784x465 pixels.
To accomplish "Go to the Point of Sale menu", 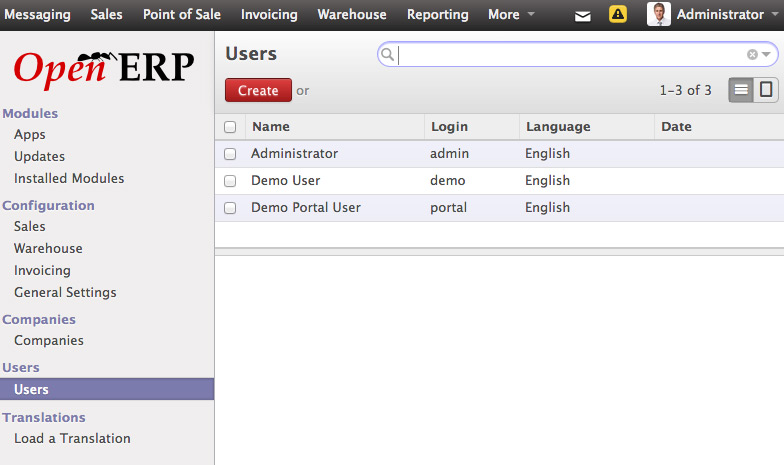I will pyautogui.click(x=182, y=15).
